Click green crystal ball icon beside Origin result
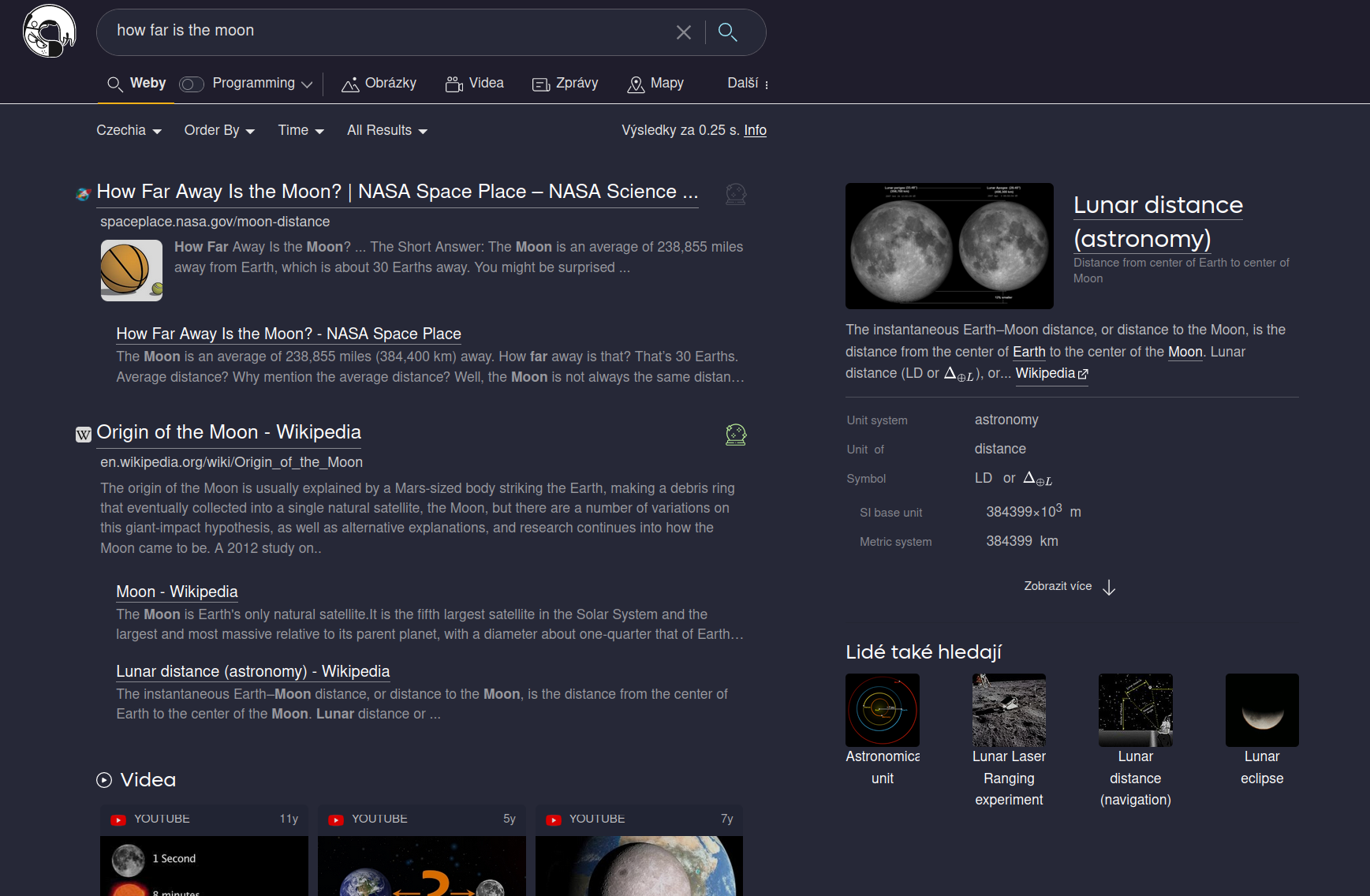The height and width of the screenshot is (896, 1370). tap(735, 435)
